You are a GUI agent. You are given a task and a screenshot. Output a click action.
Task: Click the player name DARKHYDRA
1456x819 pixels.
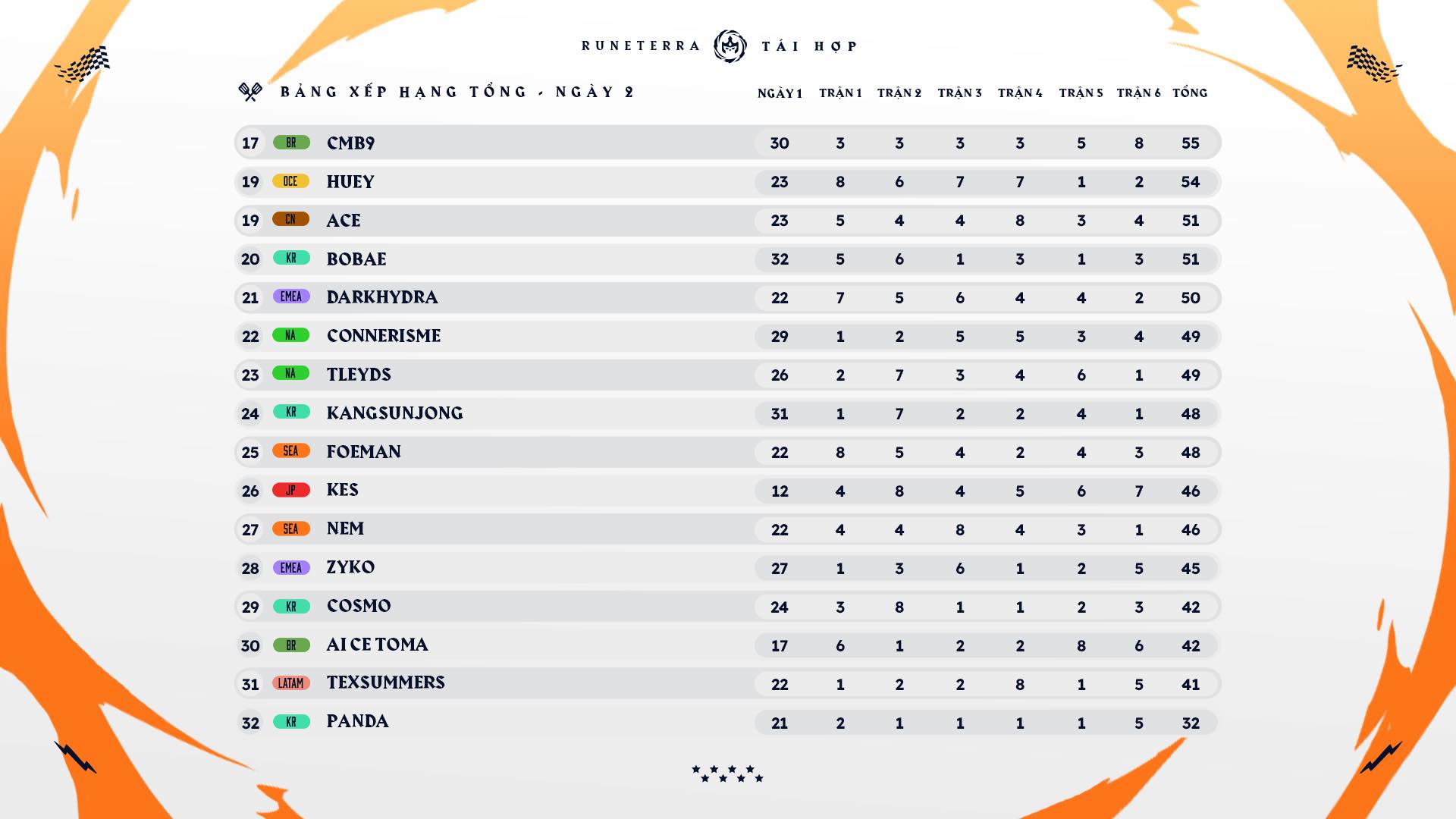(x=382, y=297)
